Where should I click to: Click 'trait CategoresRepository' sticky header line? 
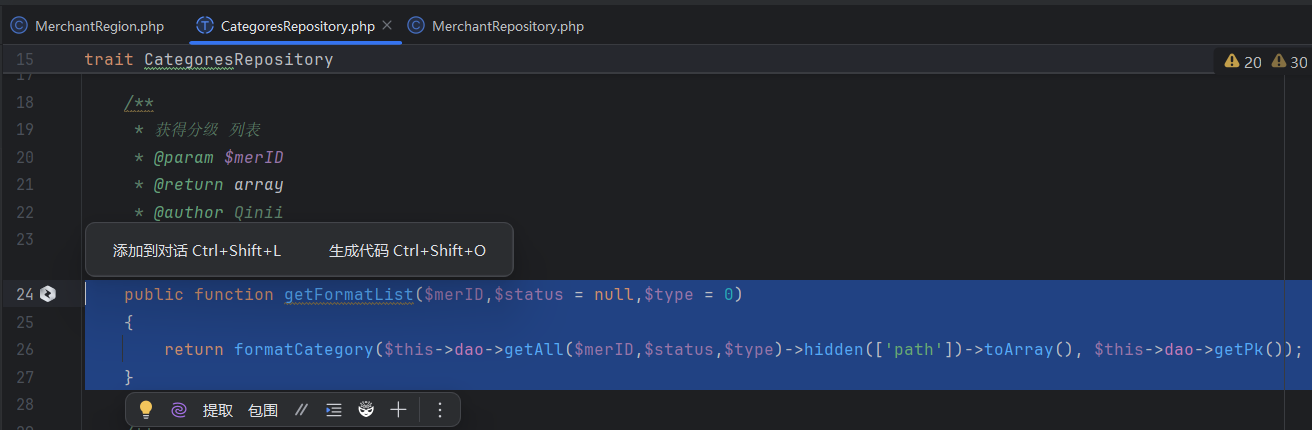coord(209,60)
